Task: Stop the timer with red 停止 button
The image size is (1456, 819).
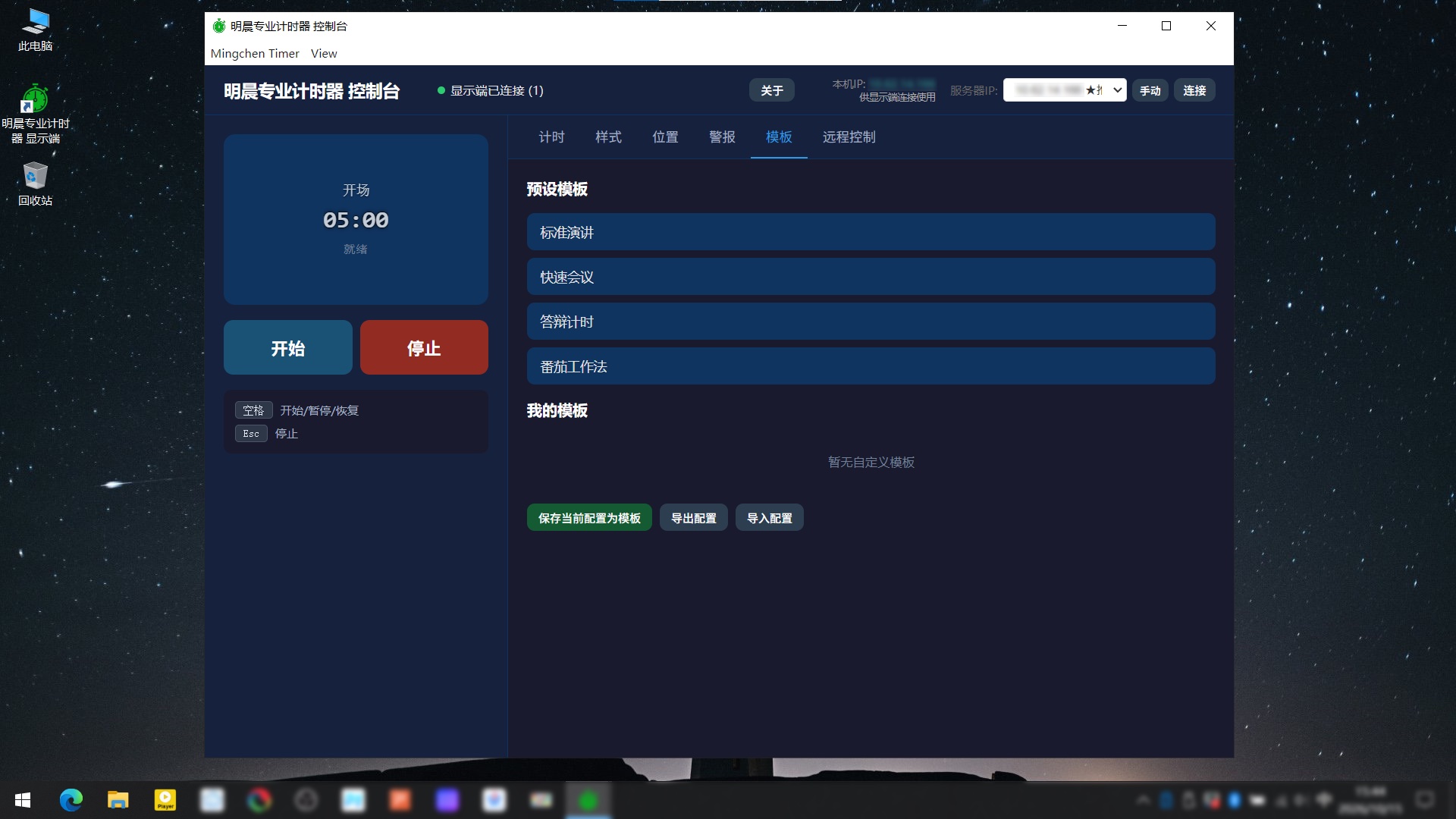Action: coord(424,347)
